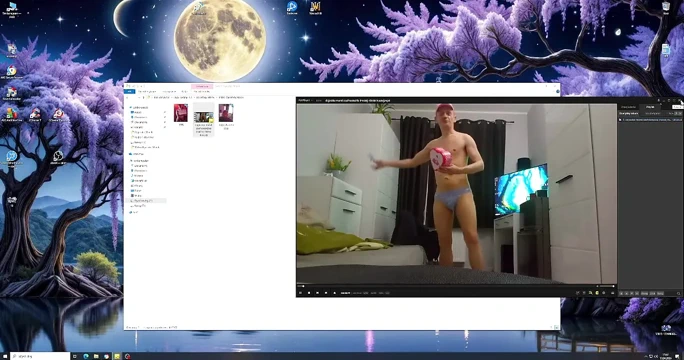Image resolution: width=684 pixels, height=360 pixels.
Task: Go up one folder in Explorer
Action: [144, 97]
